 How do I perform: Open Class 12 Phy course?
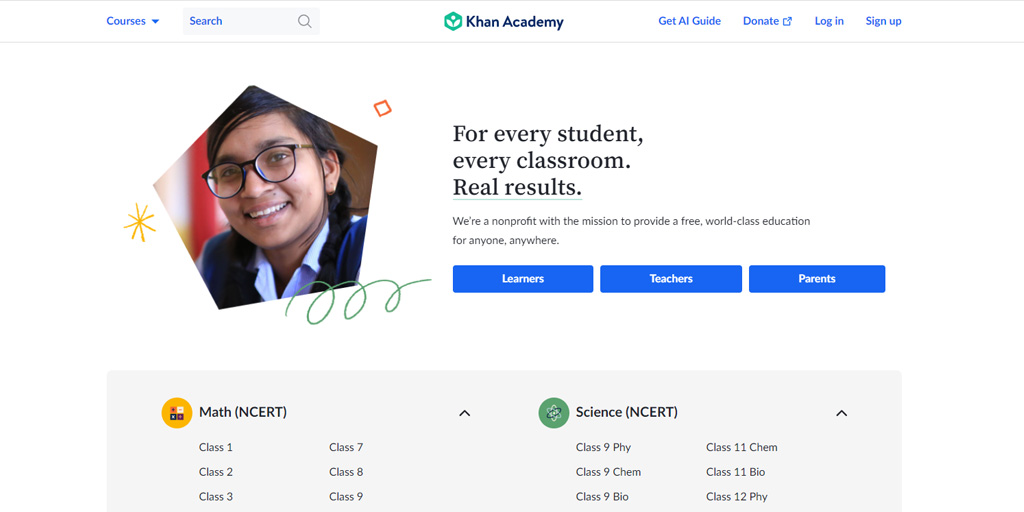click(737, 496)
